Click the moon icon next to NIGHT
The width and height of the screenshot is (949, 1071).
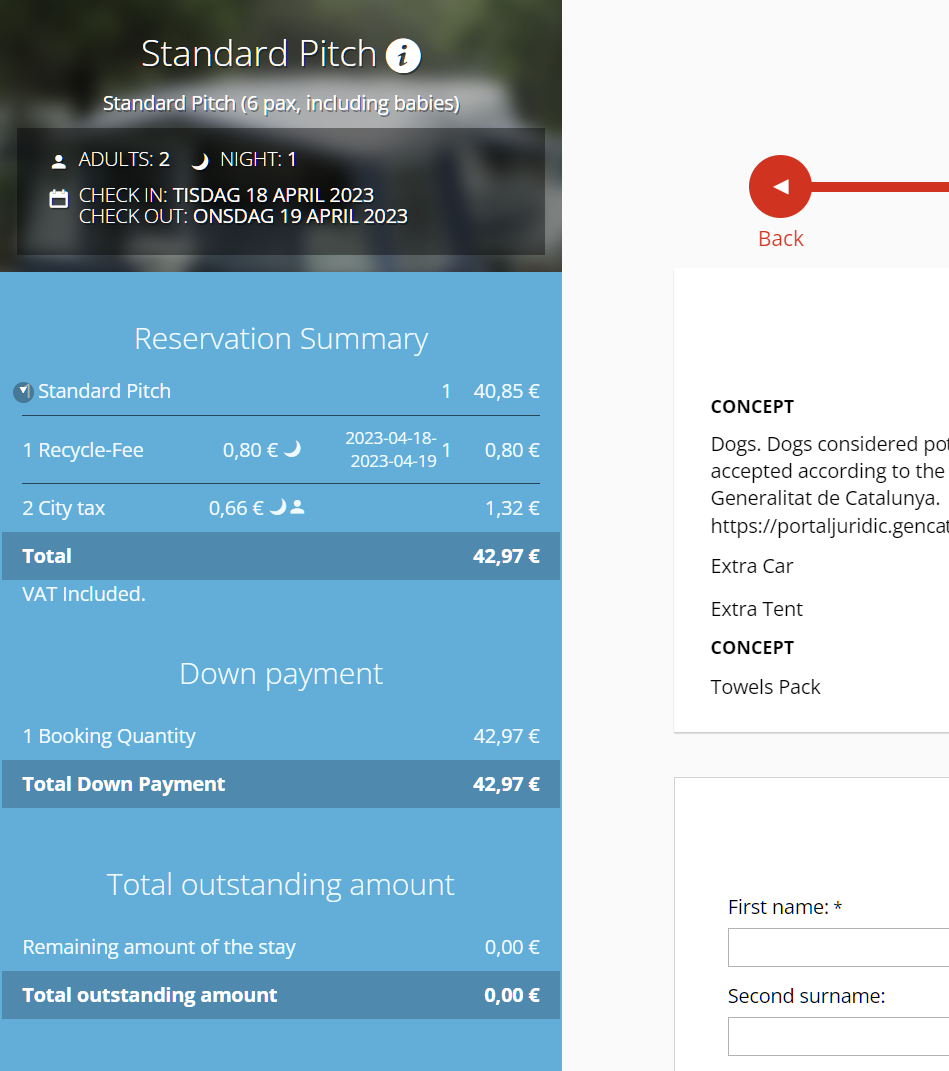(200, 161)
